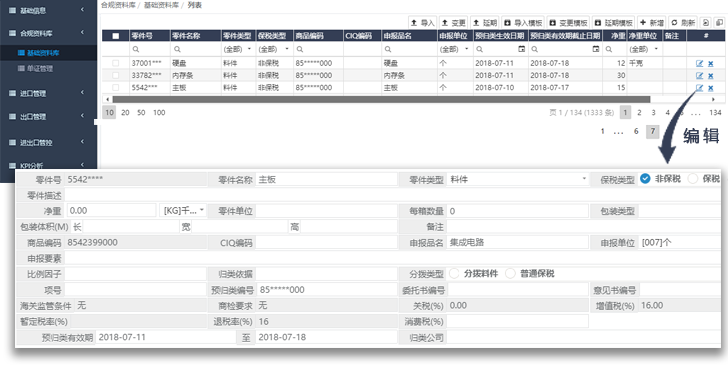Check the 33782*** row checkbox
The image size is (728, 368).
click(x=116, y=75)
